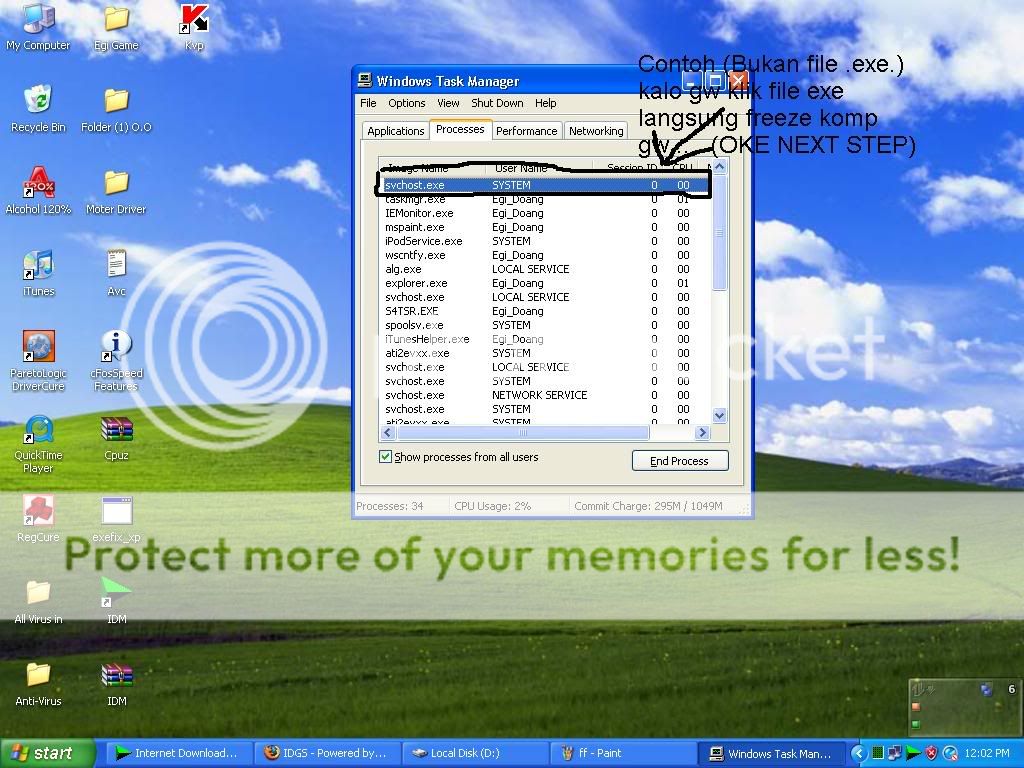Select the iTunesHelper.exe process row
The image size is (1024, 768).
pos(545,339)
